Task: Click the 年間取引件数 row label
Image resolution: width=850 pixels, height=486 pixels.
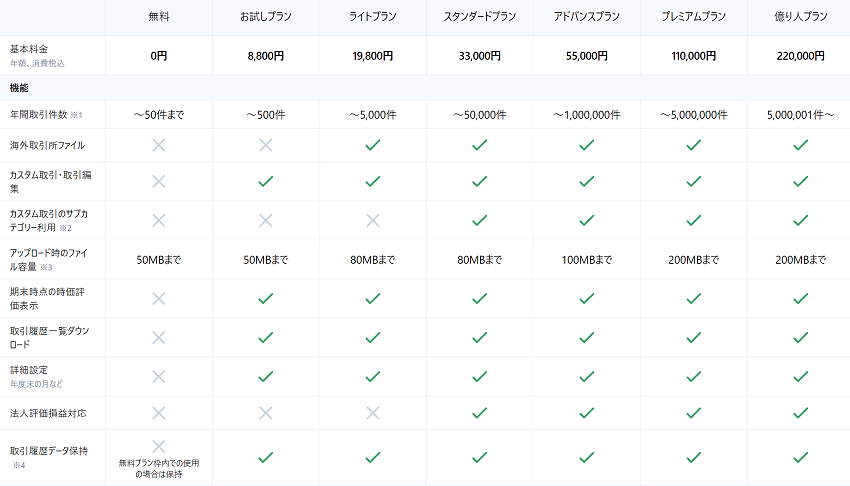Action: [38, 115]
